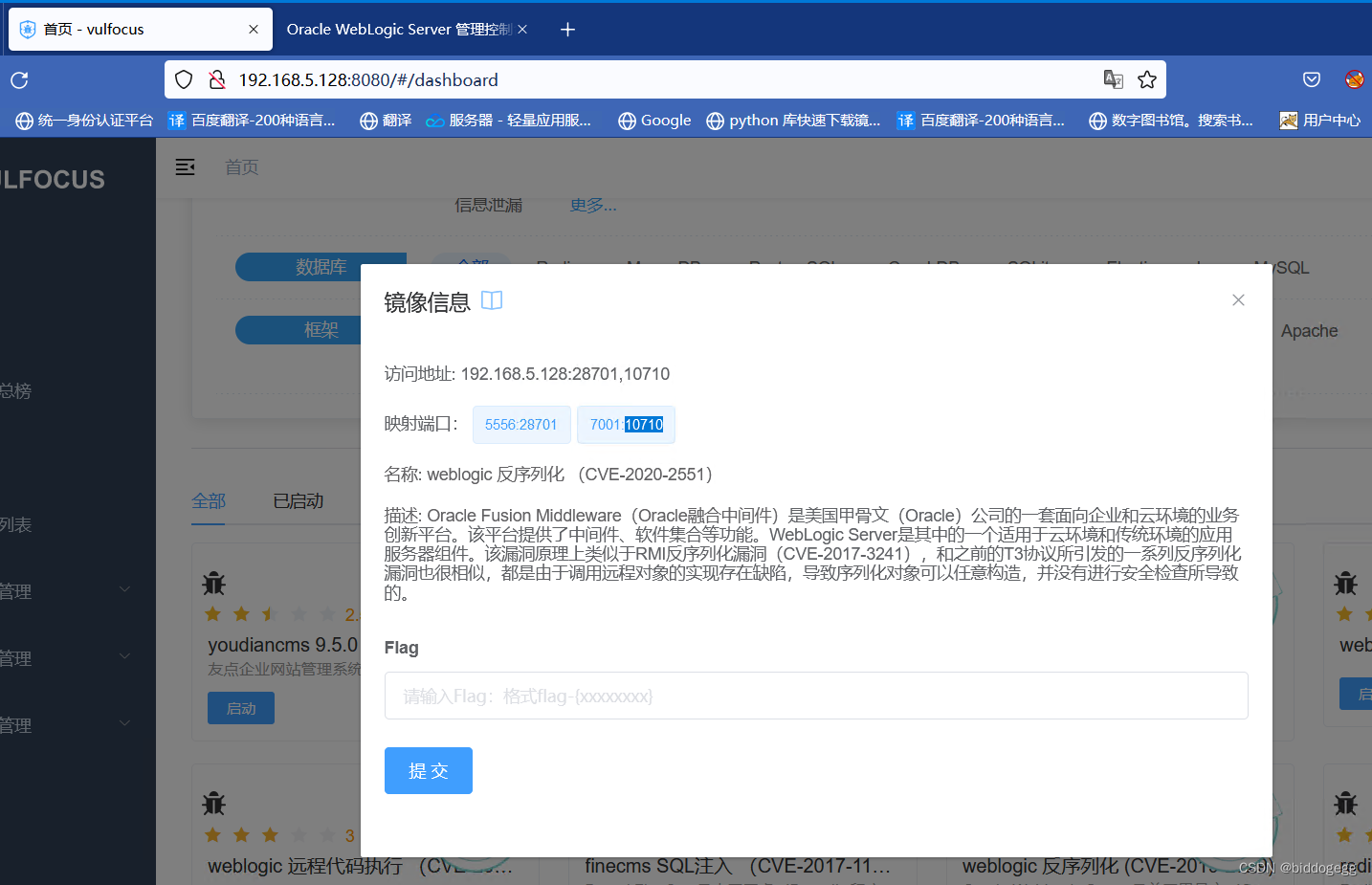The height and width of the screenshot is (885, 1372).
Task: Click the 7001:10710 port mapping tag
Action: click(x=627, y=425)
